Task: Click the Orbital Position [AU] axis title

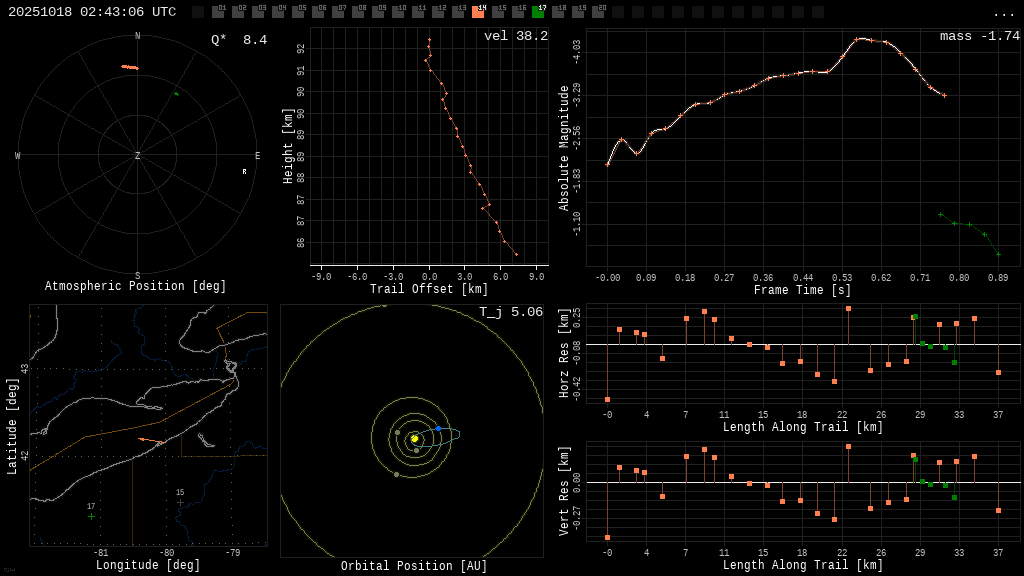Action: coord(414,567)
